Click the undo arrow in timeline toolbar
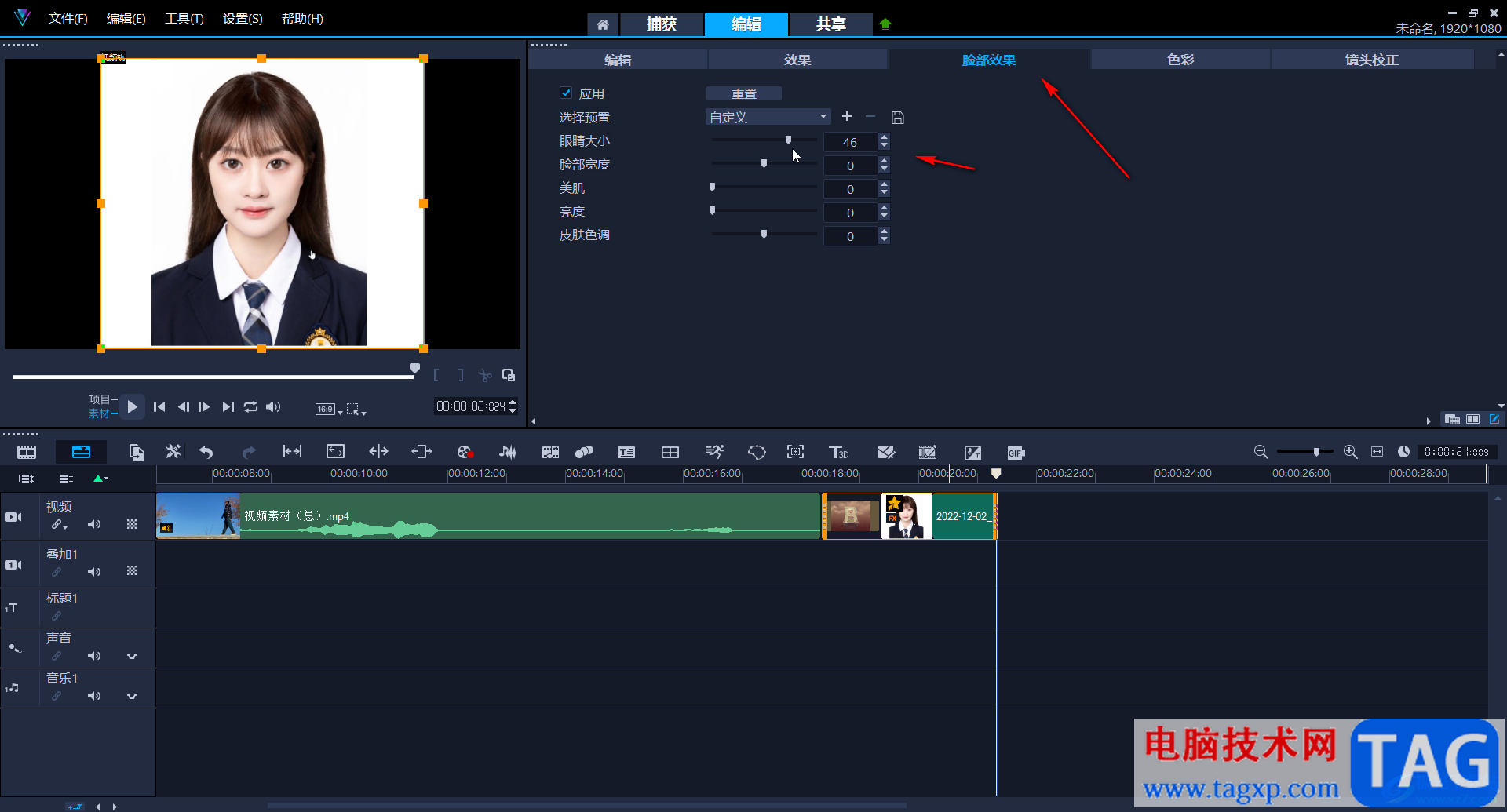This screenshot has width=1507, height=812. (206, 452)
